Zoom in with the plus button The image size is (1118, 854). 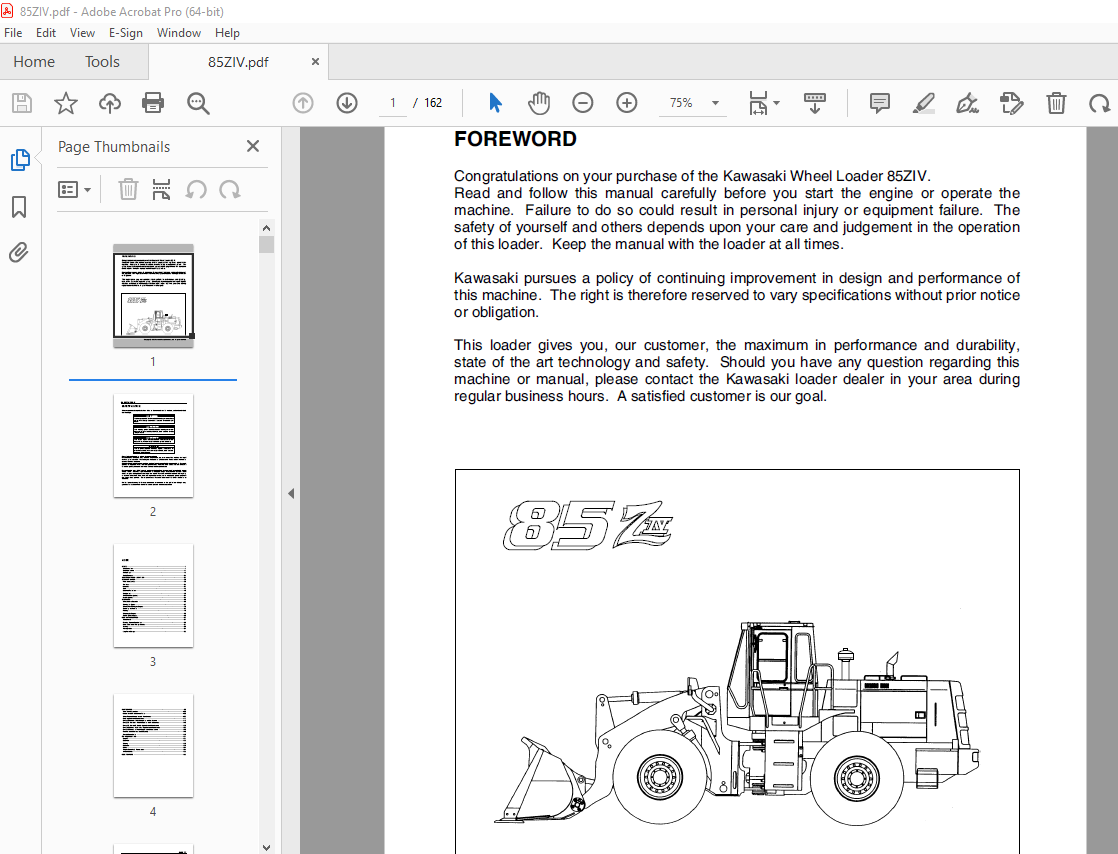point(627,103)
